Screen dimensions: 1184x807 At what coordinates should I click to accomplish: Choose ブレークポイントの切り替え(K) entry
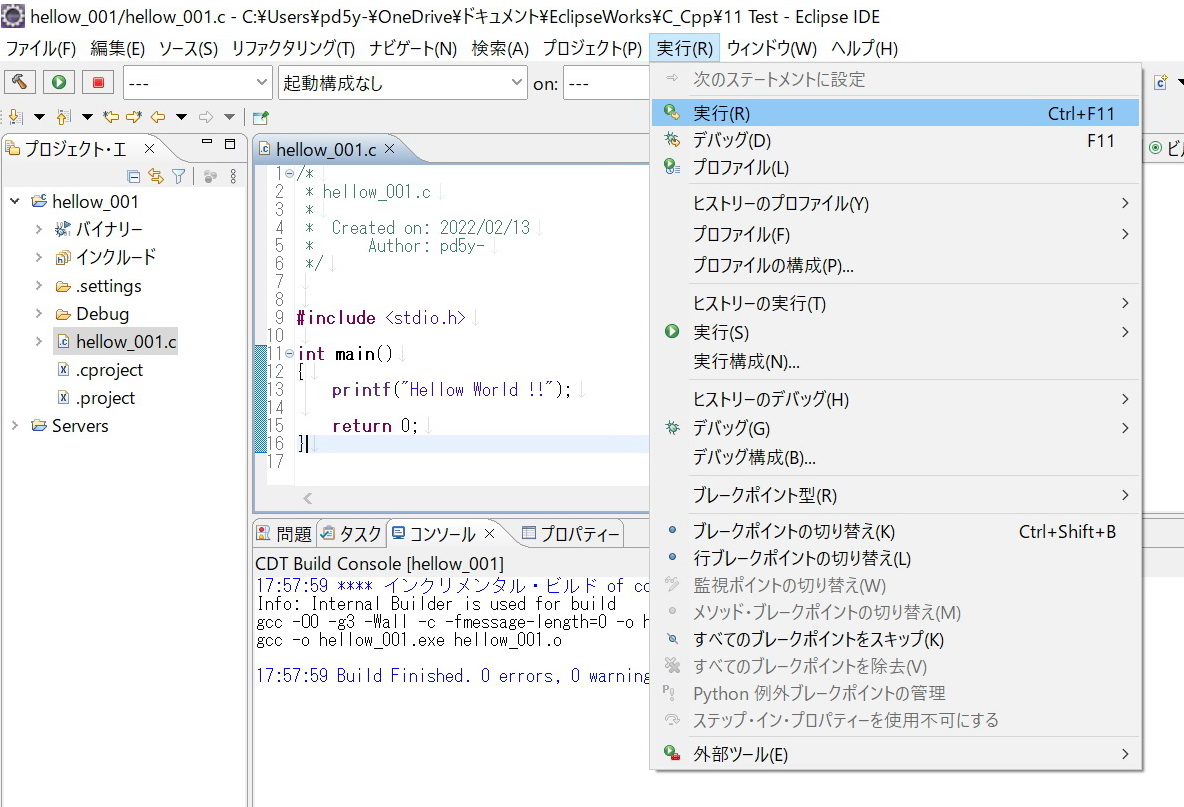click(896, 531)
